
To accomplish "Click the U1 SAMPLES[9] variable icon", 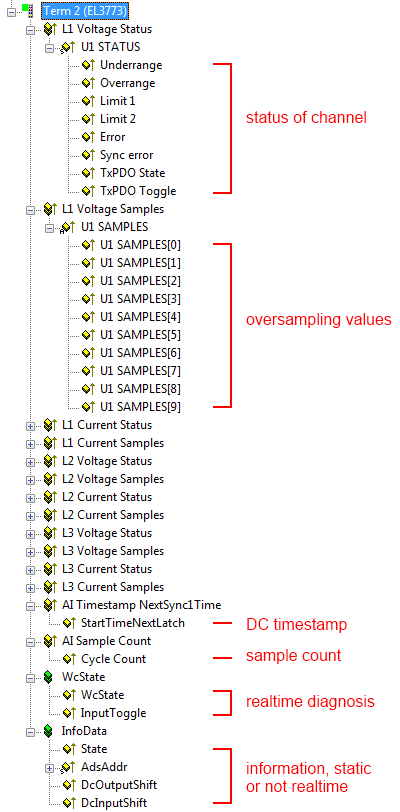I will pyautogui.click(x=88, y=407).
